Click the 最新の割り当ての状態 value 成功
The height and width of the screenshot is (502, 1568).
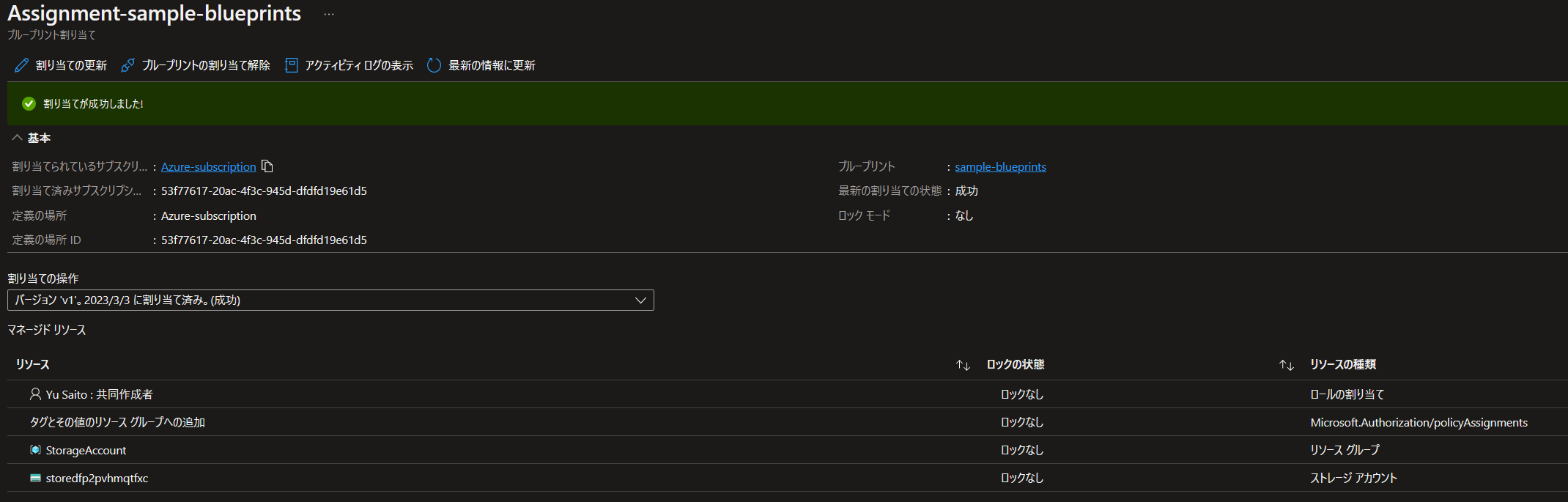pos(966,191)
